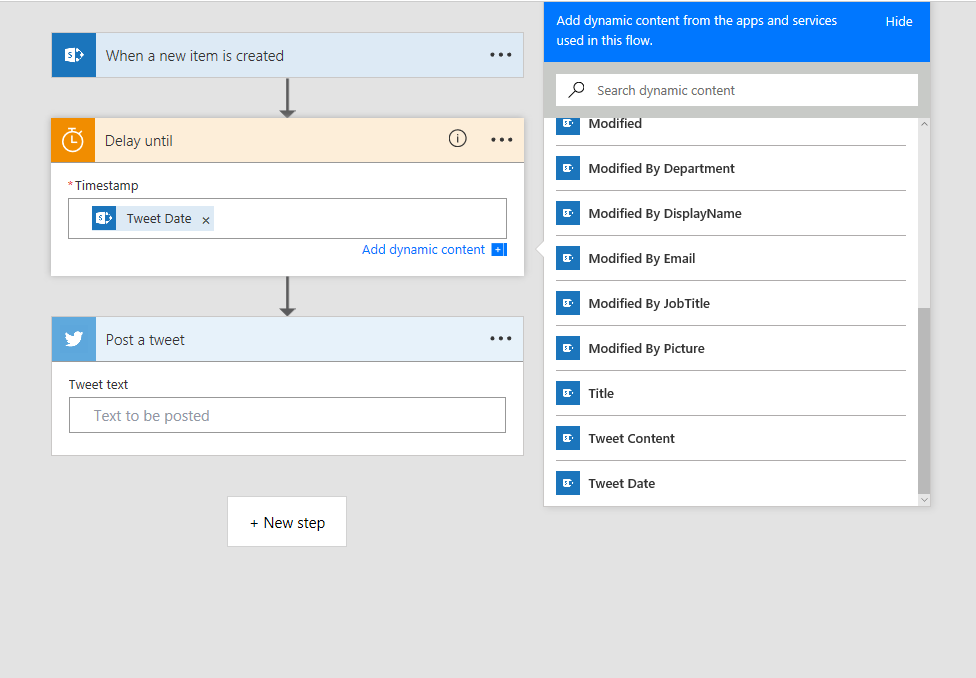Open Delay until options menu

pos(501,140)
